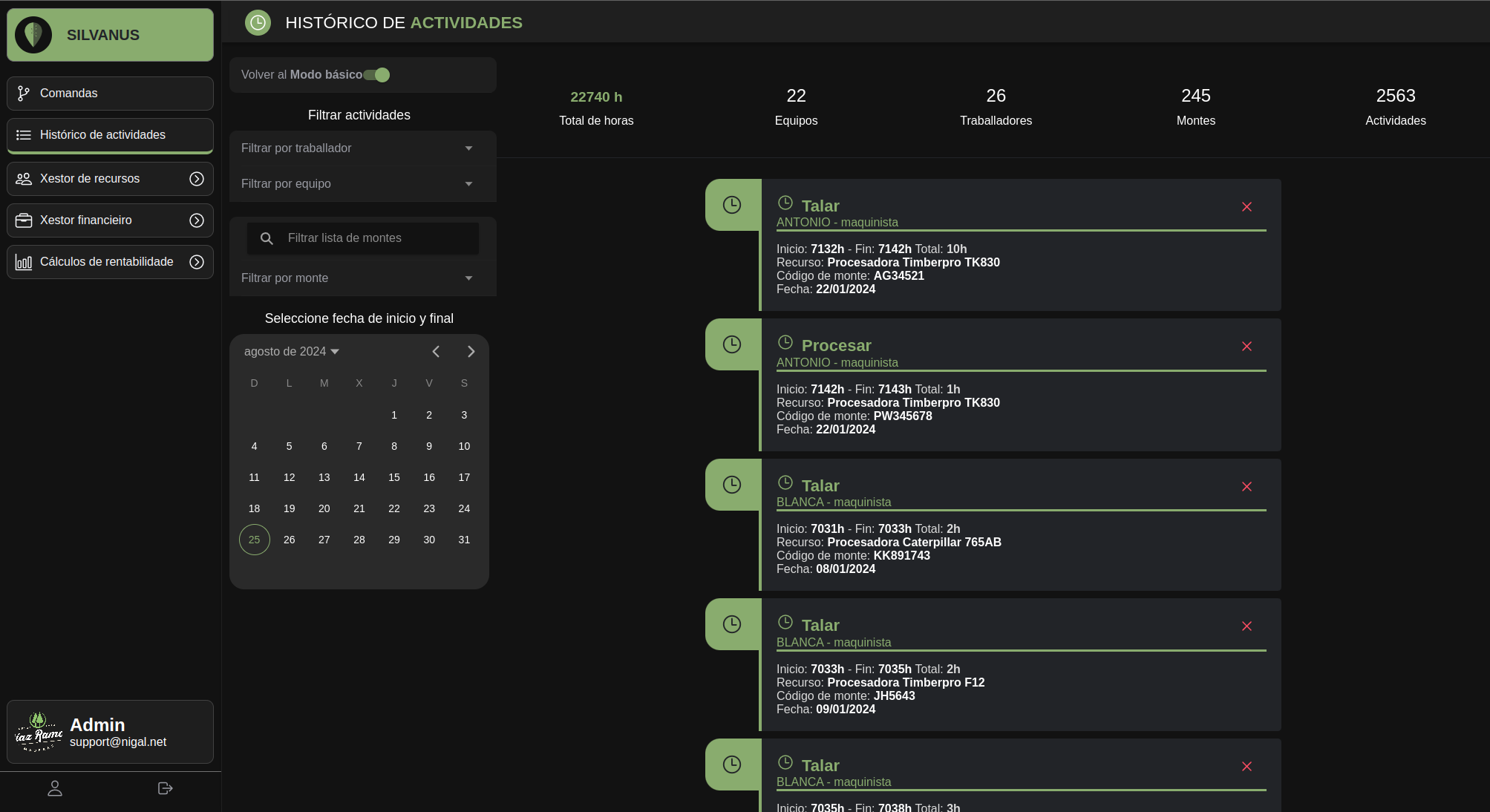Expand Xestor de recursos submenu arrow

(x=197, y=179)
